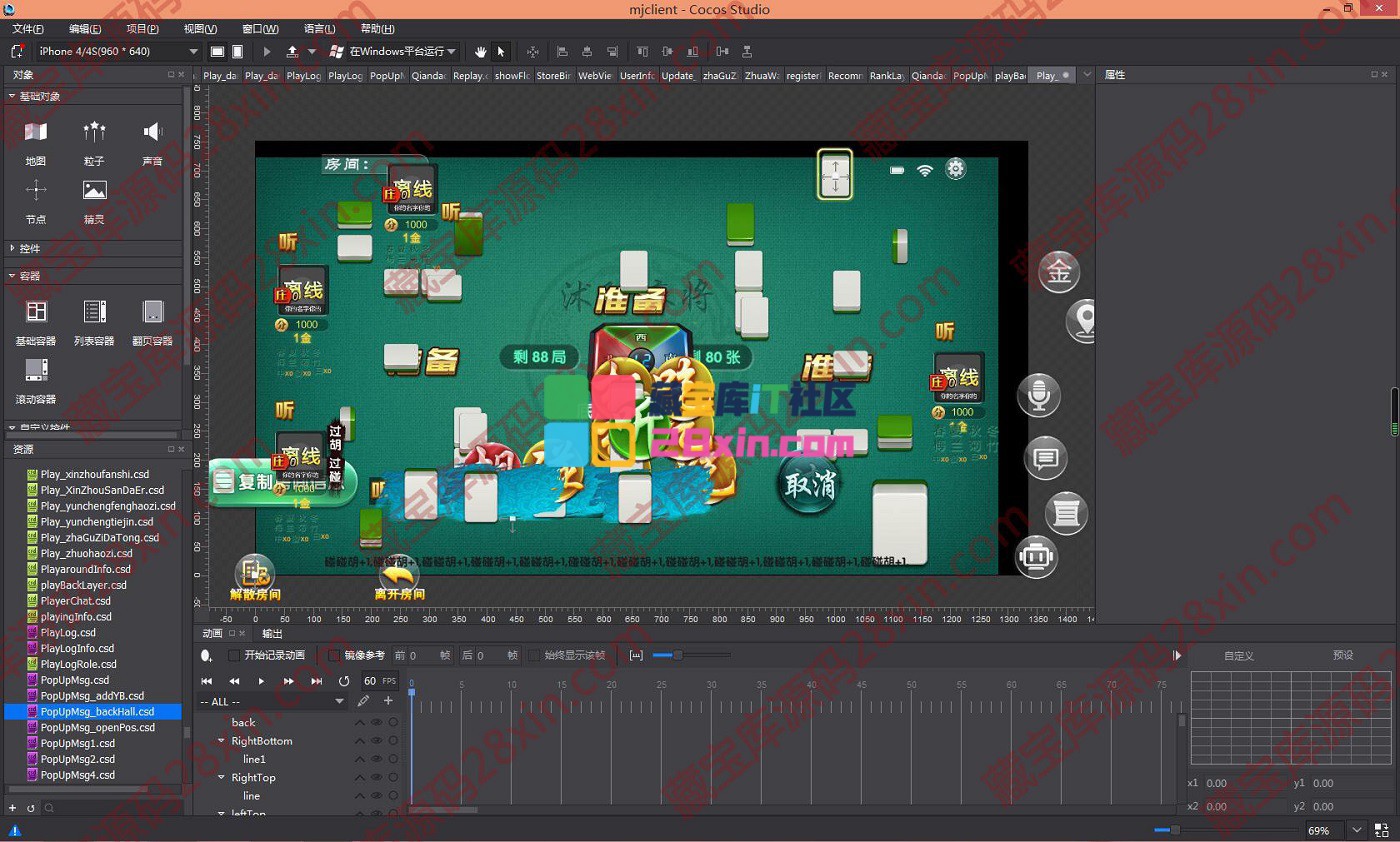Click the anchor move icon in toolbar

[532, 51]
